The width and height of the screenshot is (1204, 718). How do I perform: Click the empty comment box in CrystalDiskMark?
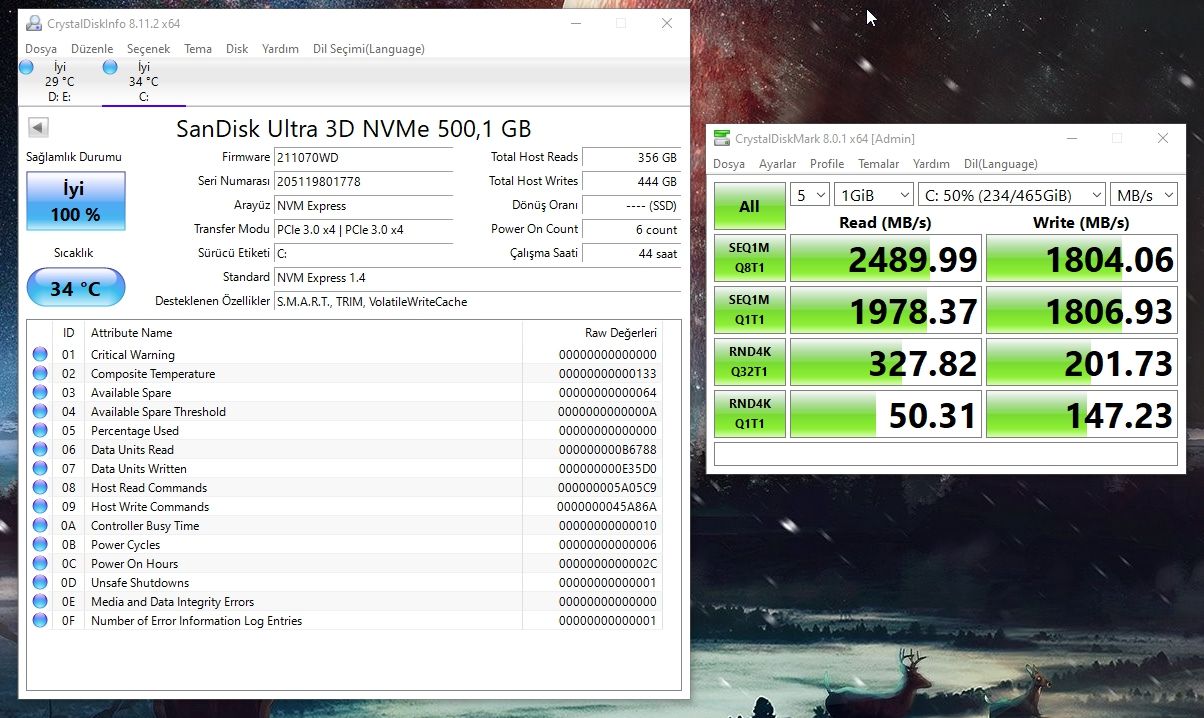(946, 454)
